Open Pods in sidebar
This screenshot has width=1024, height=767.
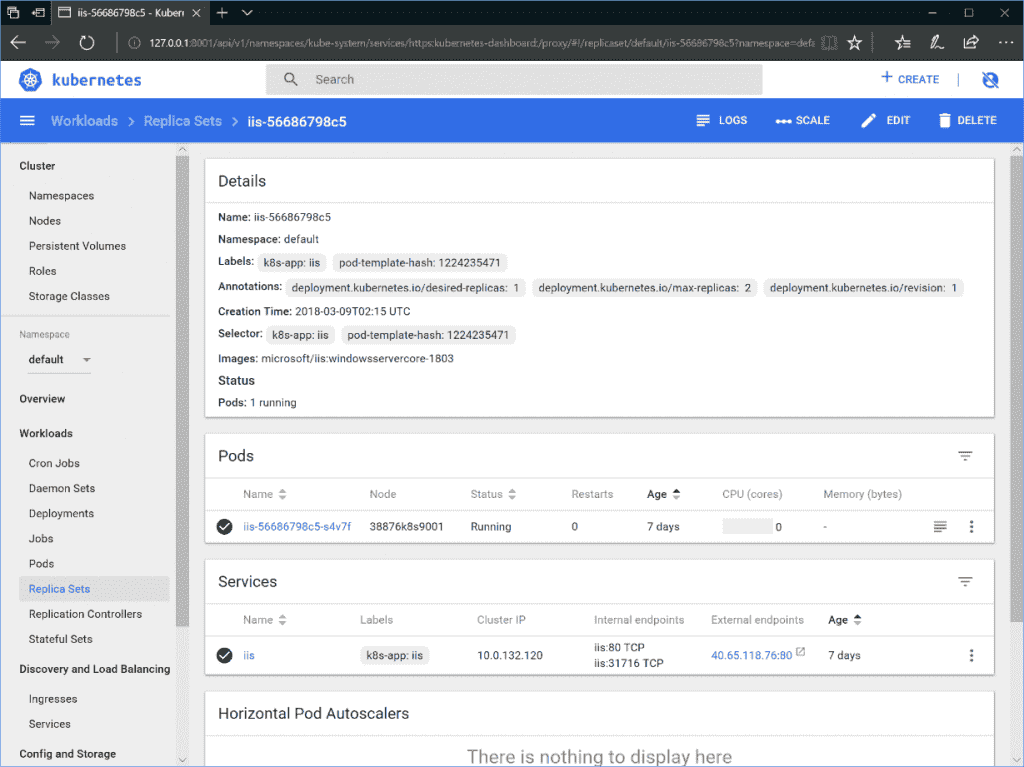point(41,564)
